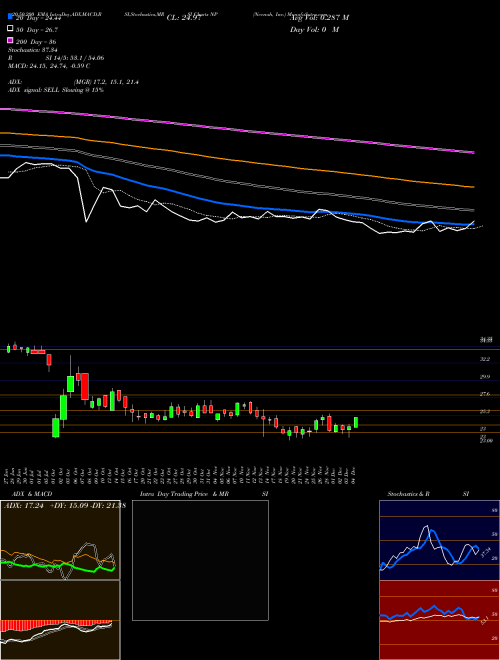500x660 pixels.
Task: Click the '-DY: 21.38' value in ADX panel
Action: coord(107,506)
